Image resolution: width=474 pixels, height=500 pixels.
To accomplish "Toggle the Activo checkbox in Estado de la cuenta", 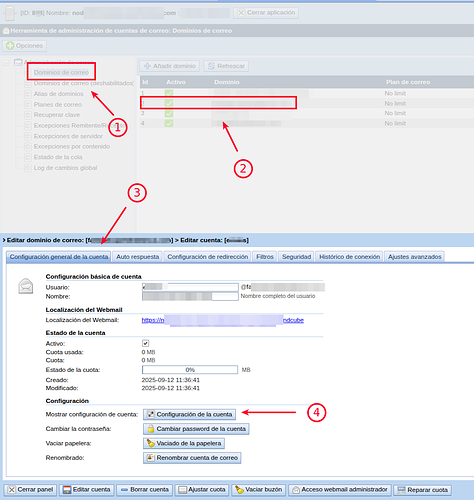I will pos(145,343).
